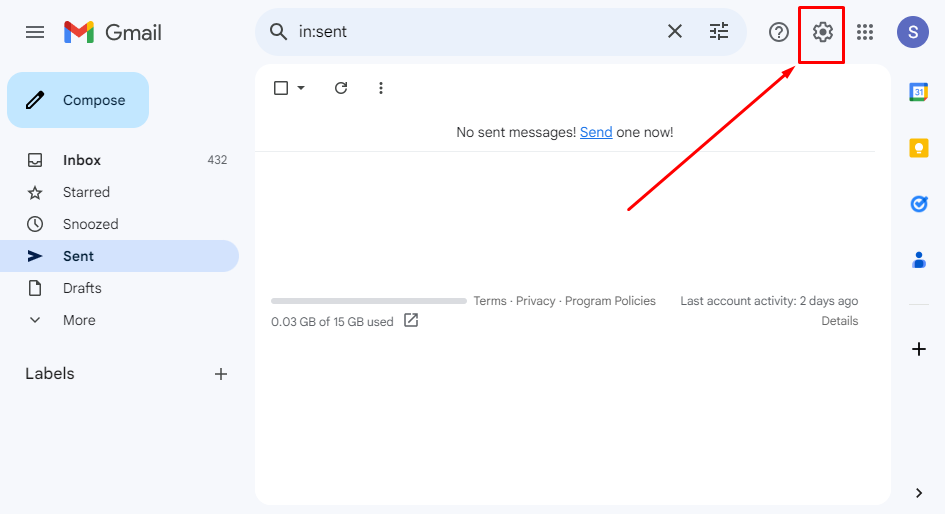Open the Inbox folder
The height and width of the screenshot is (514, 945).
(x=119, y=160)
